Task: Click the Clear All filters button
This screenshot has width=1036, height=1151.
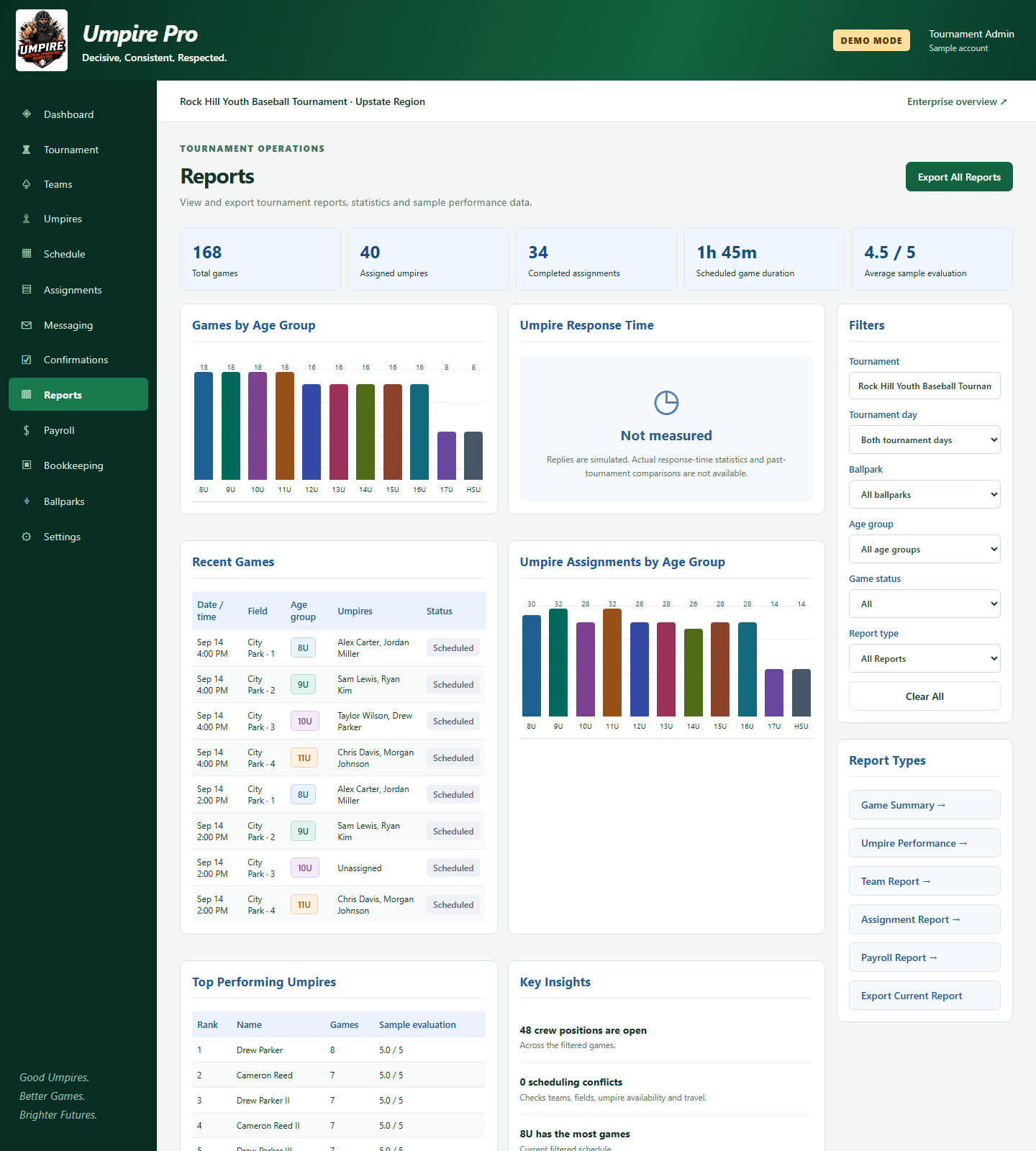Action: coord(924,696)
